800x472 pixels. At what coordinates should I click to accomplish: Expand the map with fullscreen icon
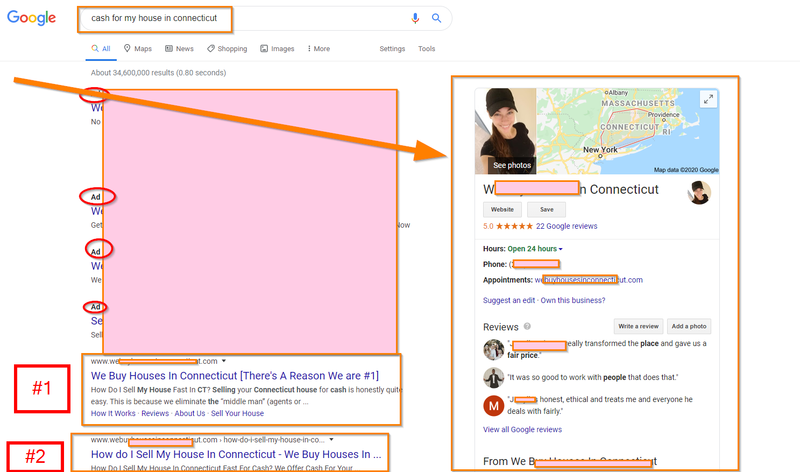pyautogui.click(x=708, y=99)
